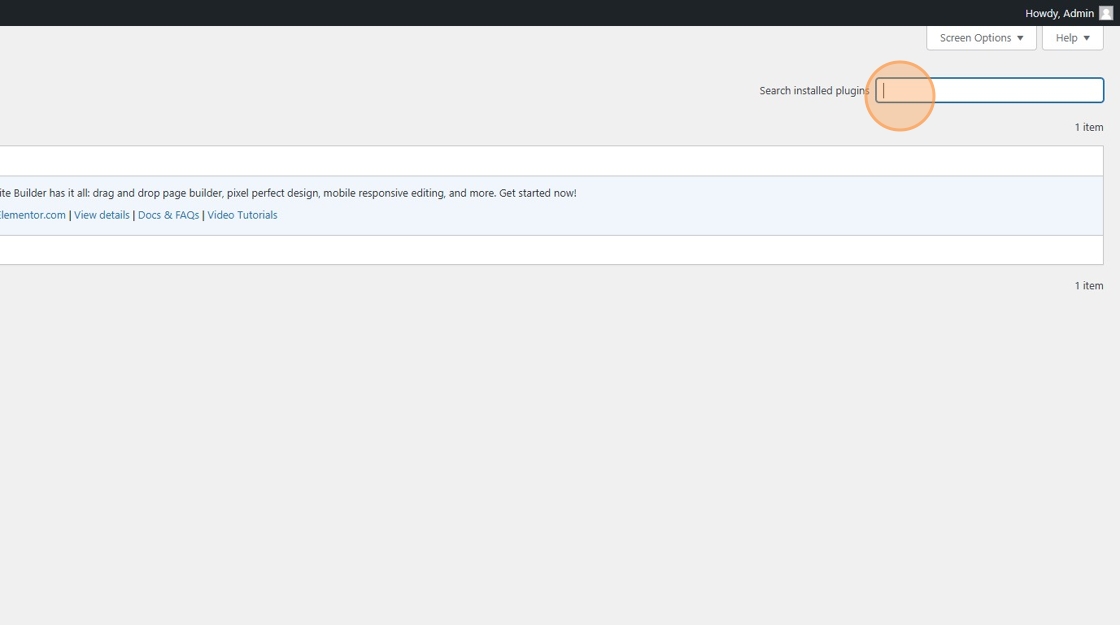1120x625 pixels.
Task: Visit the Elementor.com author link
Action: tap(33, 215)
